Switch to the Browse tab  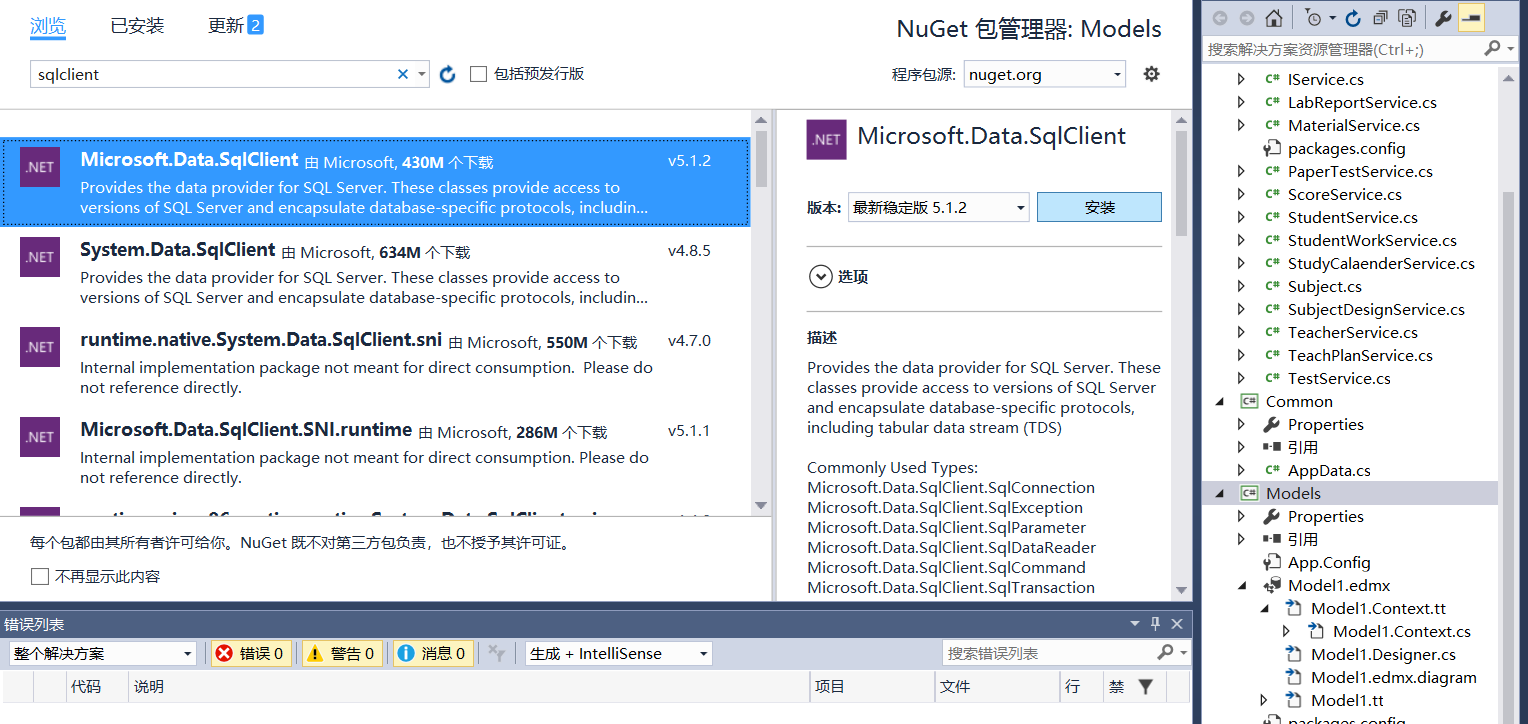(48, 26)
